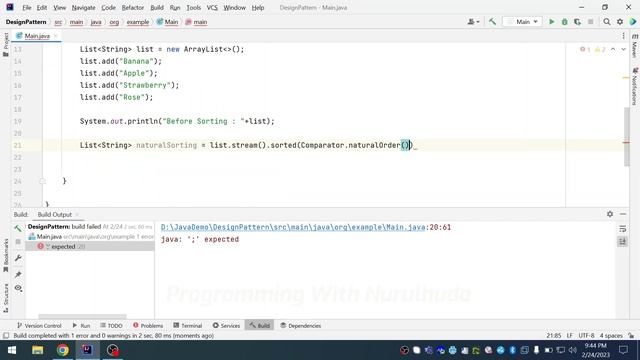
Task: Open the Main.java:20:61 error file link
Action: 293,227
